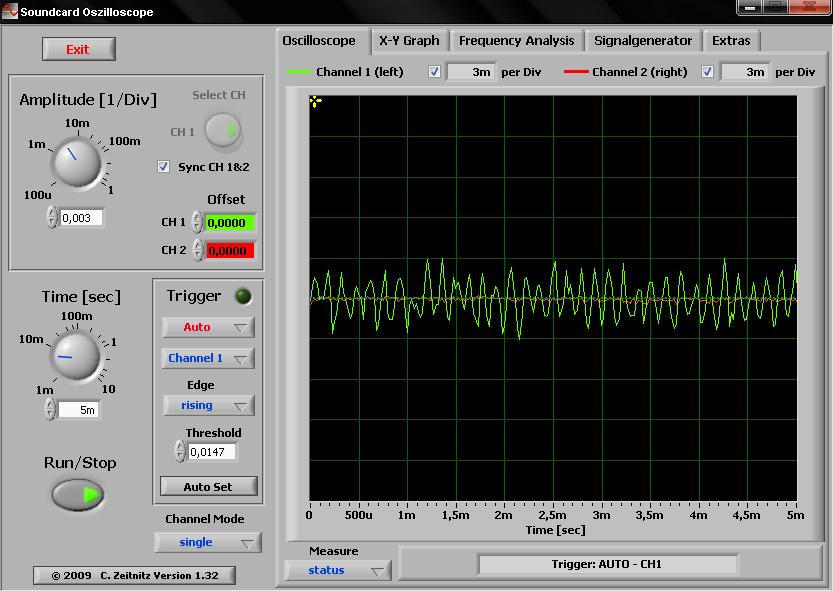Image resolution: width=833 pixels, height=591 pixels.
Task: Click the Soundcard Oszilloscope title icon
Action: [9, 12]
